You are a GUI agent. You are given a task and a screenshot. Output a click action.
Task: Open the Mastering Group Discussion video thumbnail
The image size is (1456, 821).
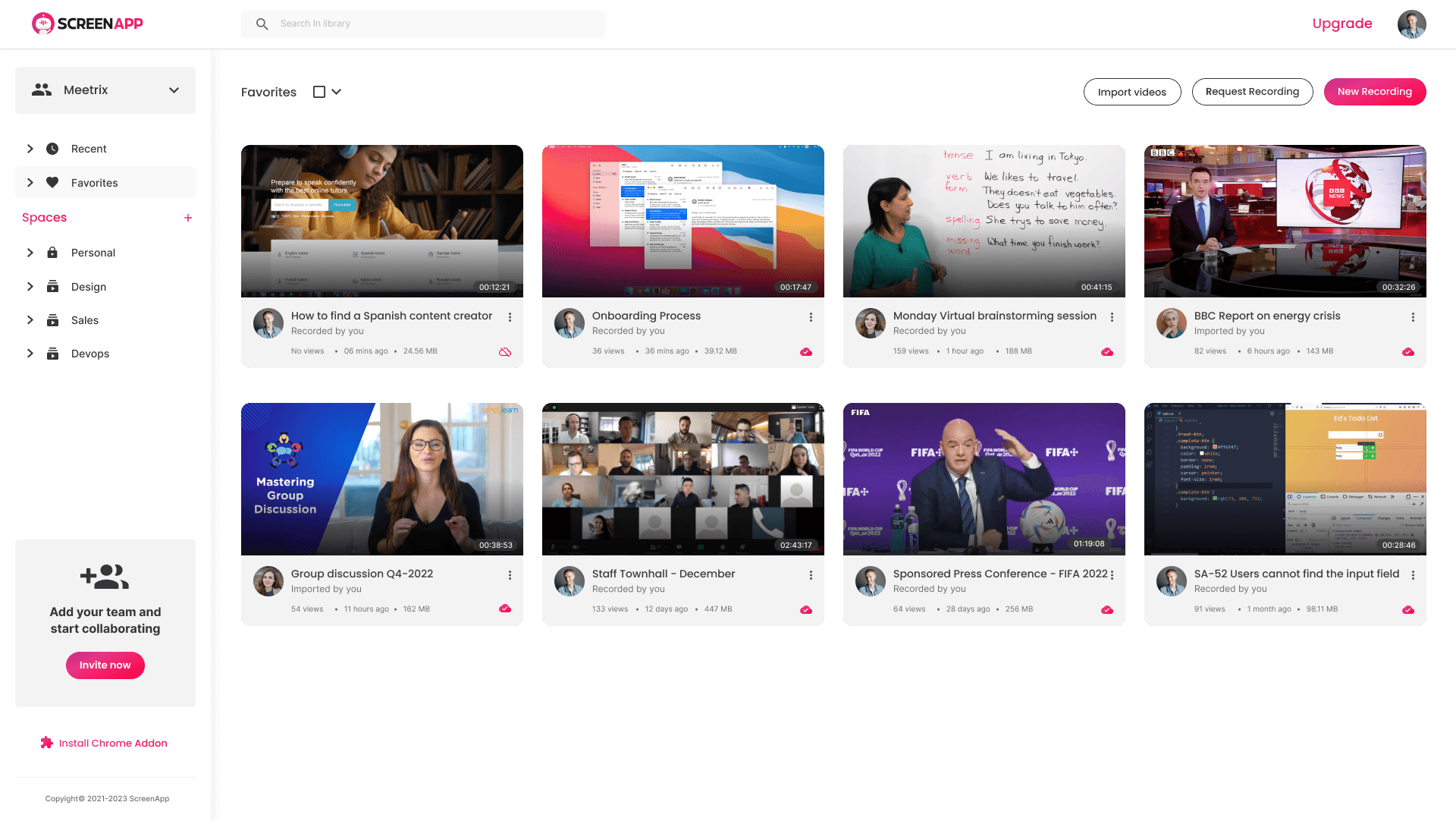(382, 479)
